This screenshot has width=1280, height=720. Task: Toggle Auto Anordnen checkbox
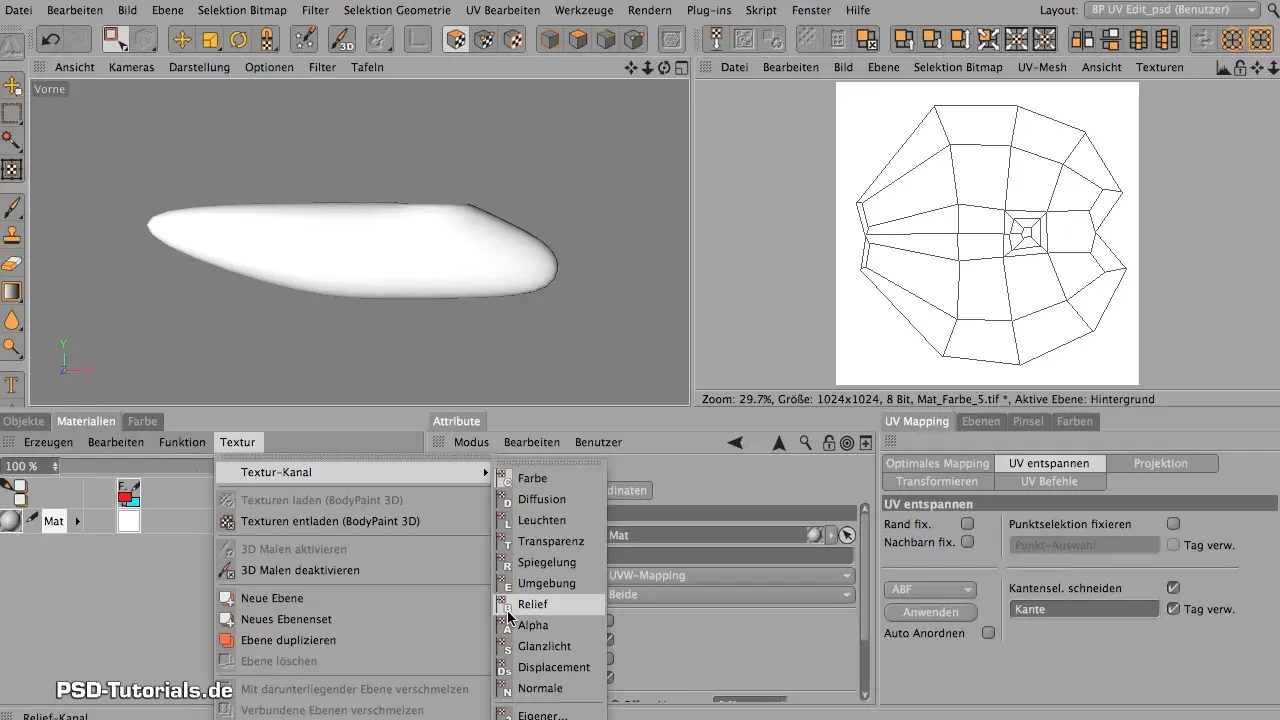988,633
